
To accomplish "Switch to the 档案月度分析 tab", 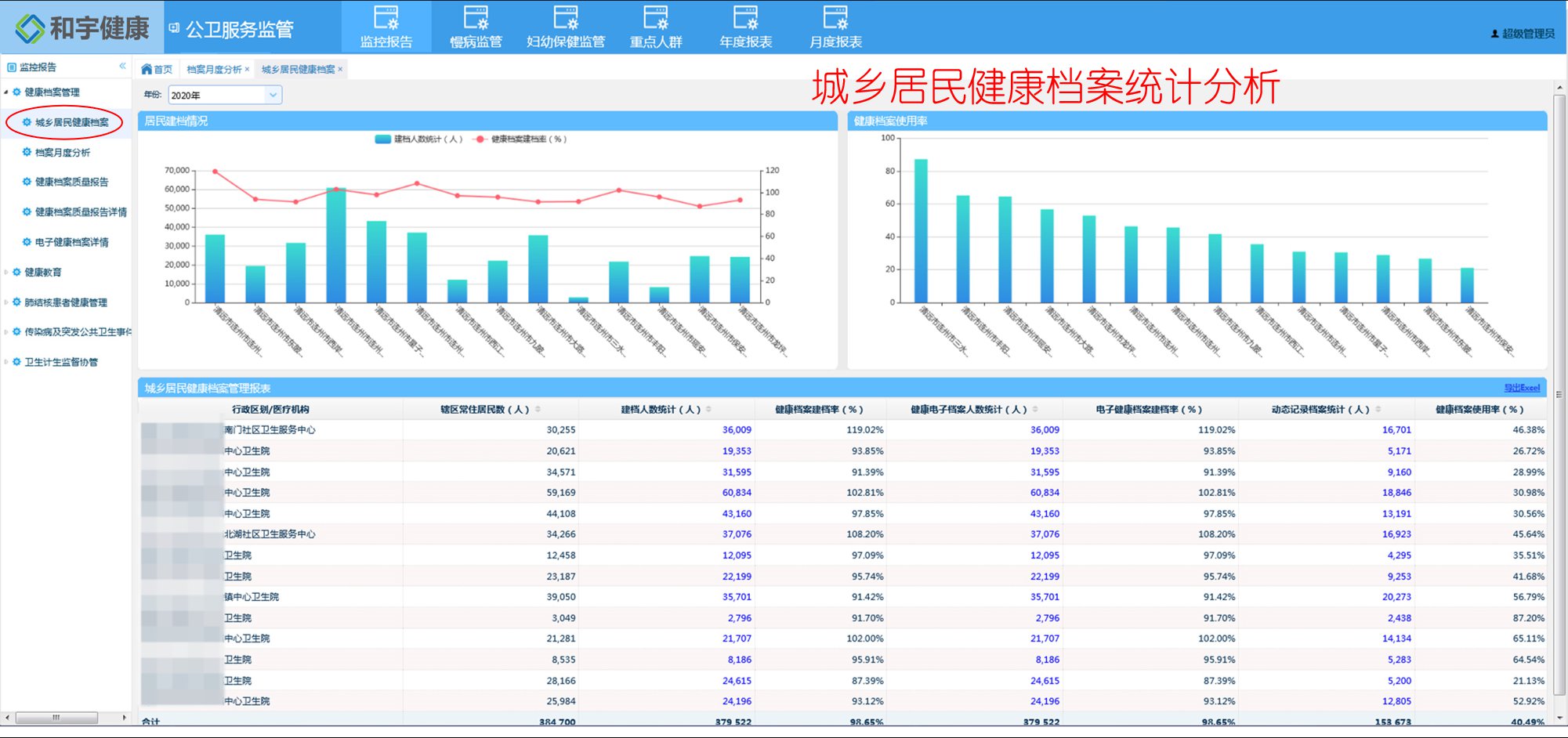I will (213, 68).
